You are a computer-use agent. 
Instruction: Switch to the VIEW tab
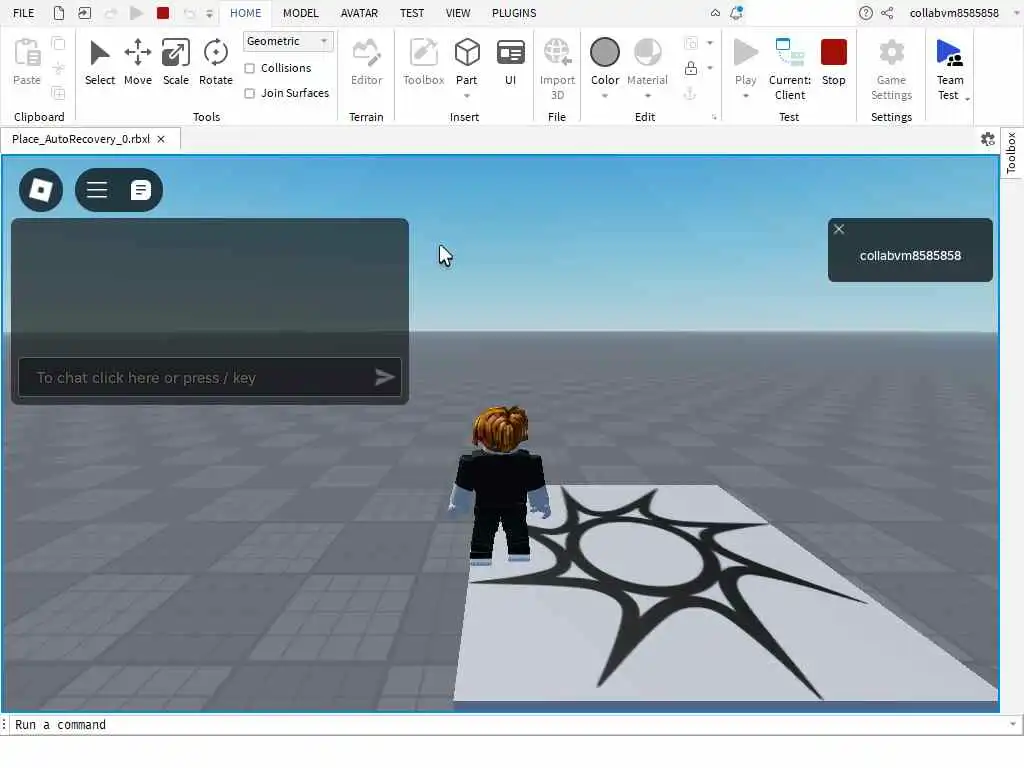coord(458,13)
